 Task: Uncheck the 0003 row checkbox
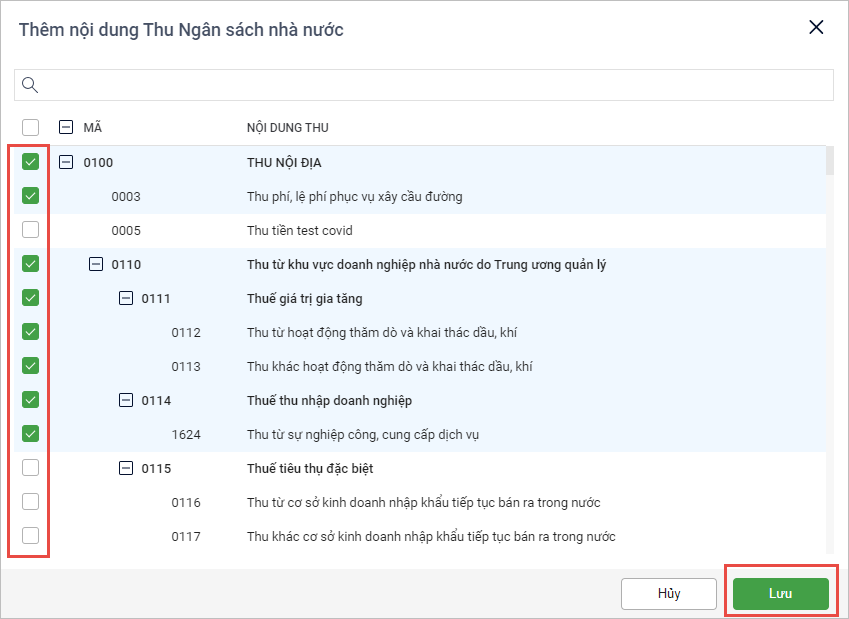point(30,196)
